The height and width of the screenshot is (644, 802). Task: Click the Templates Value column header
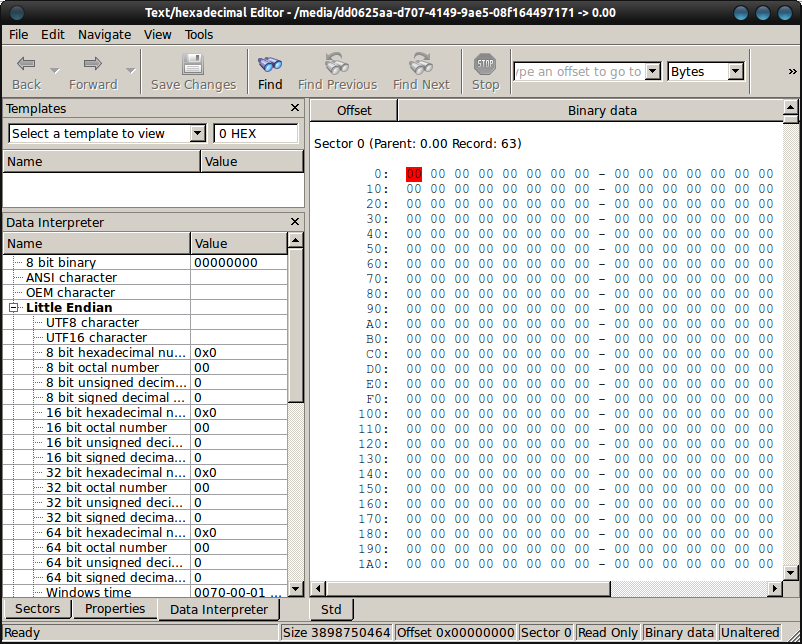(252, 162)
